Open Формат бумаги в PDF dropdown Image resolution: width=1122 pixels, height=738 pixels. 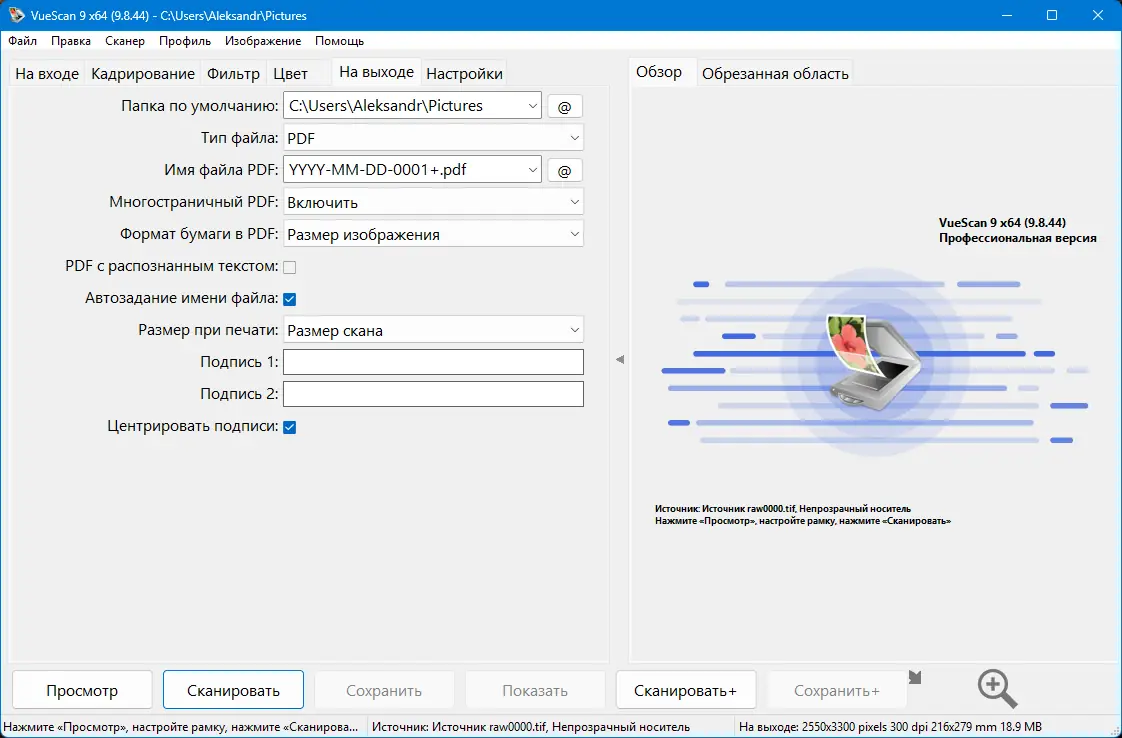point(434,234)
